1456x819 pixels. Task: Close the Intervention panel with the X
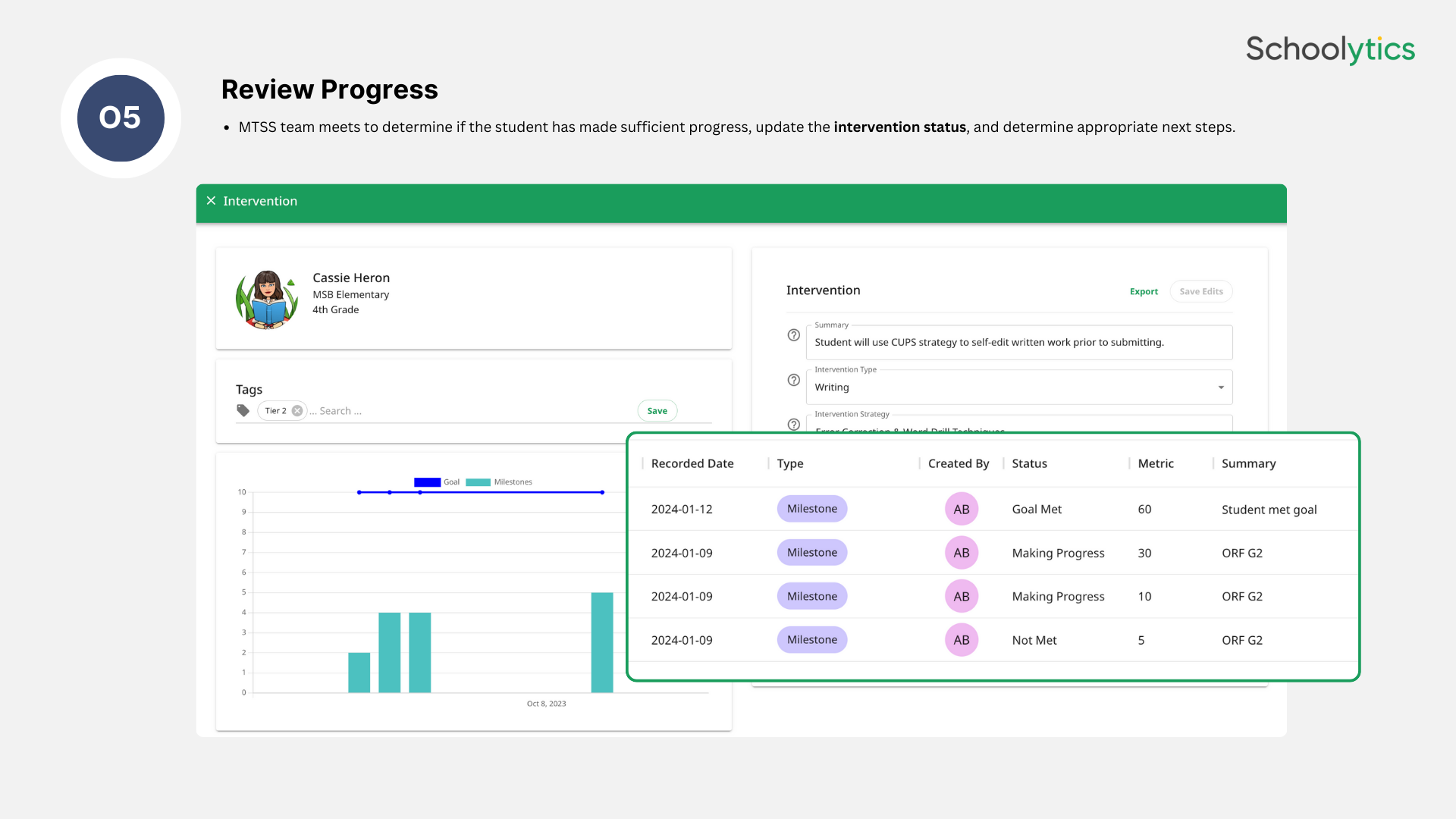pos(212,201)
